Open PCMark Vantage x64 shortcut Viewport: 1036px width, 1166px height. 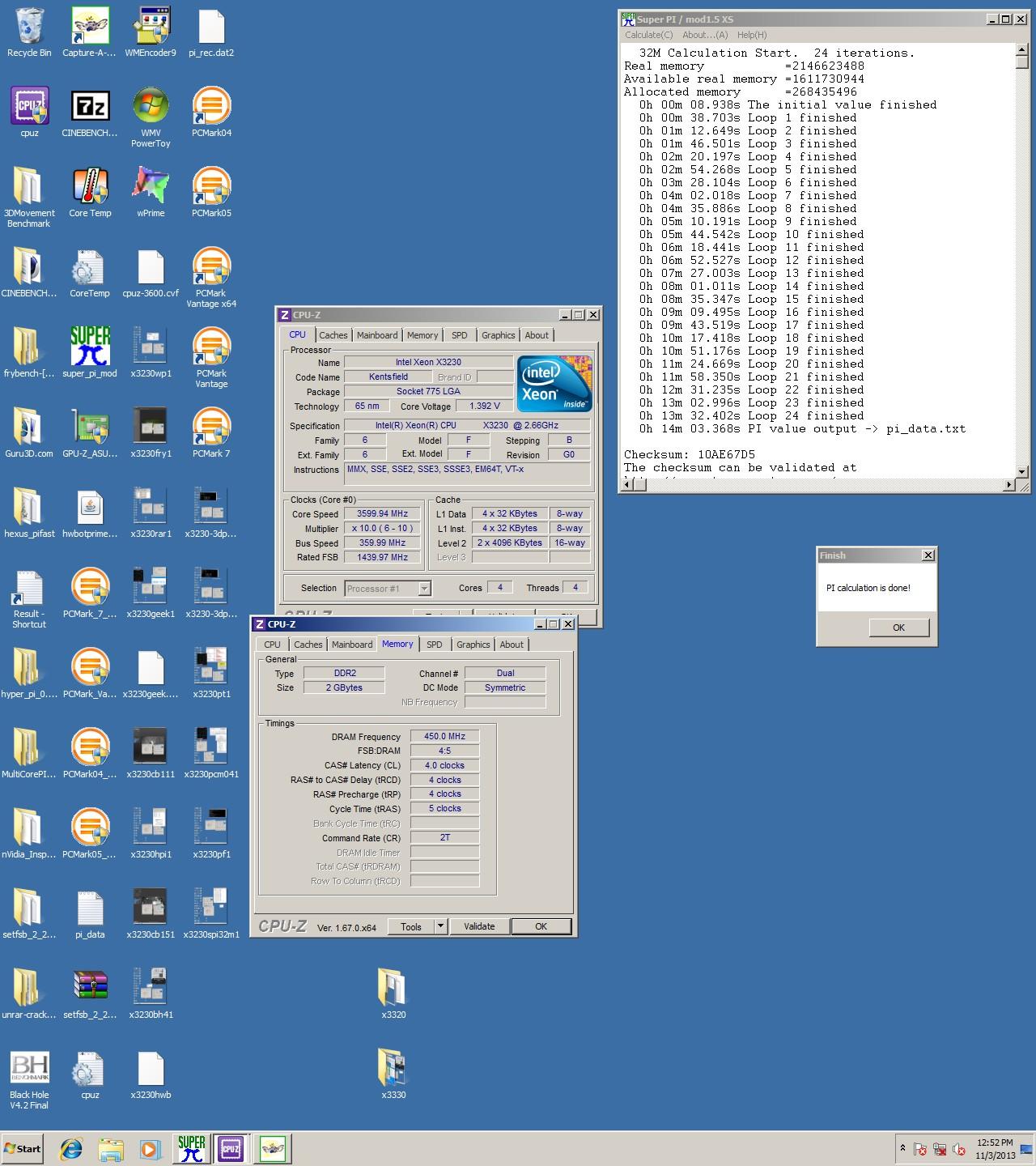pyautogui.click(x=211, y=266)
